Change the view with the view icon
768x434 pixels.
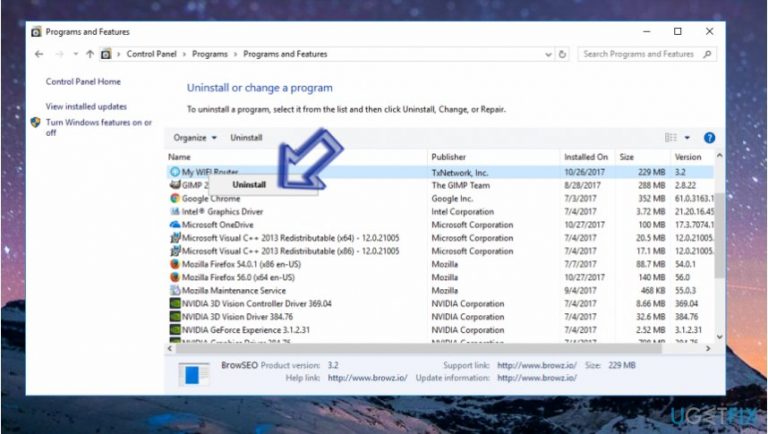(671, 138)
